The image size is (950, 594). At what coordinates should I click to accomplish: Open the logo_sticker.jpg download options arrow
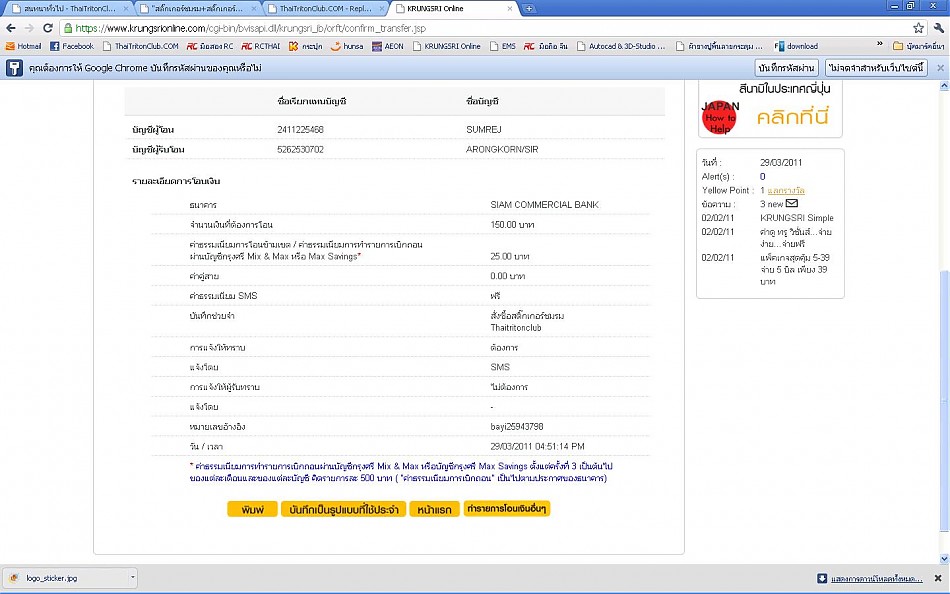tap(132, 578)
